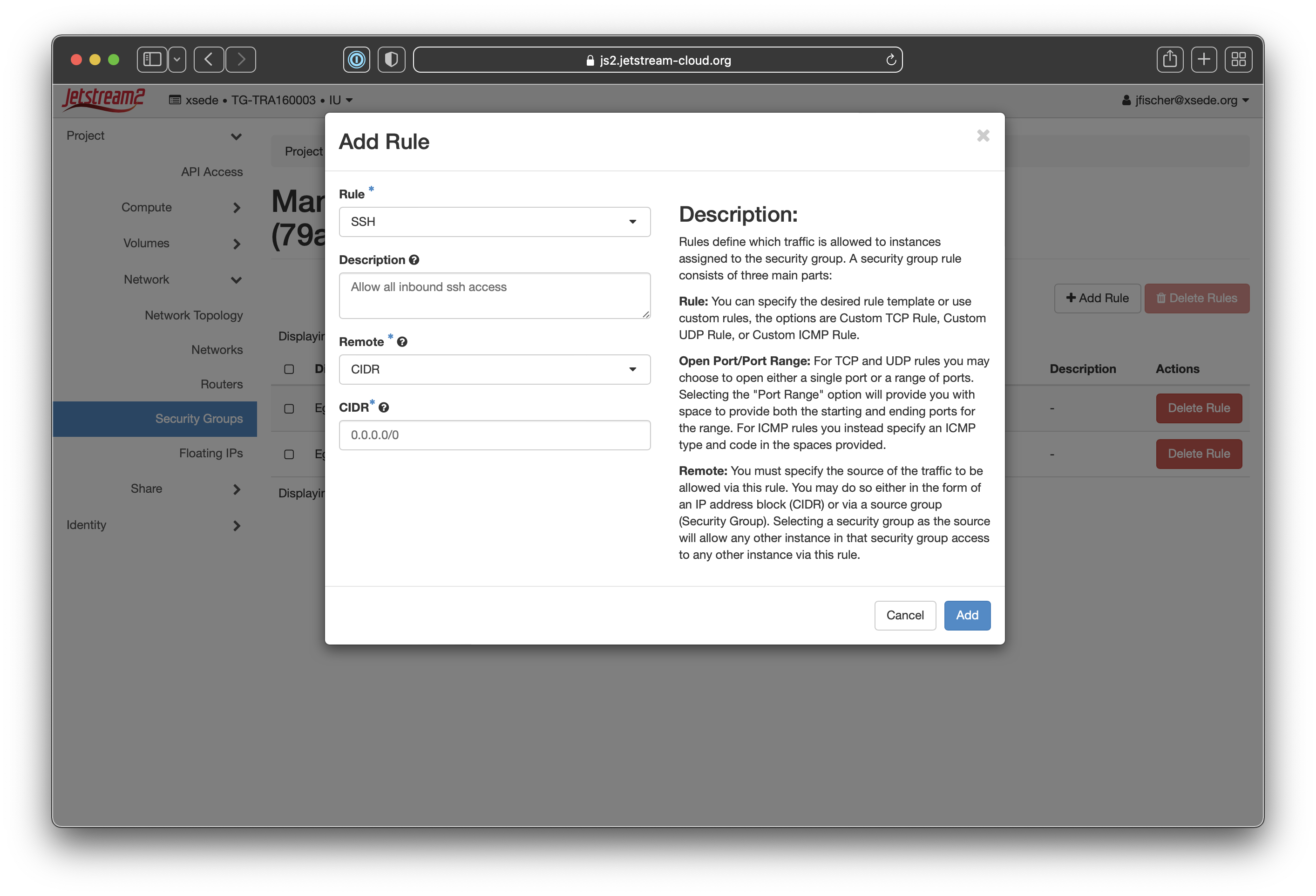Click the Description field help icon
This screenshot has height=896, width=1316.
click(x=414, y=260)
